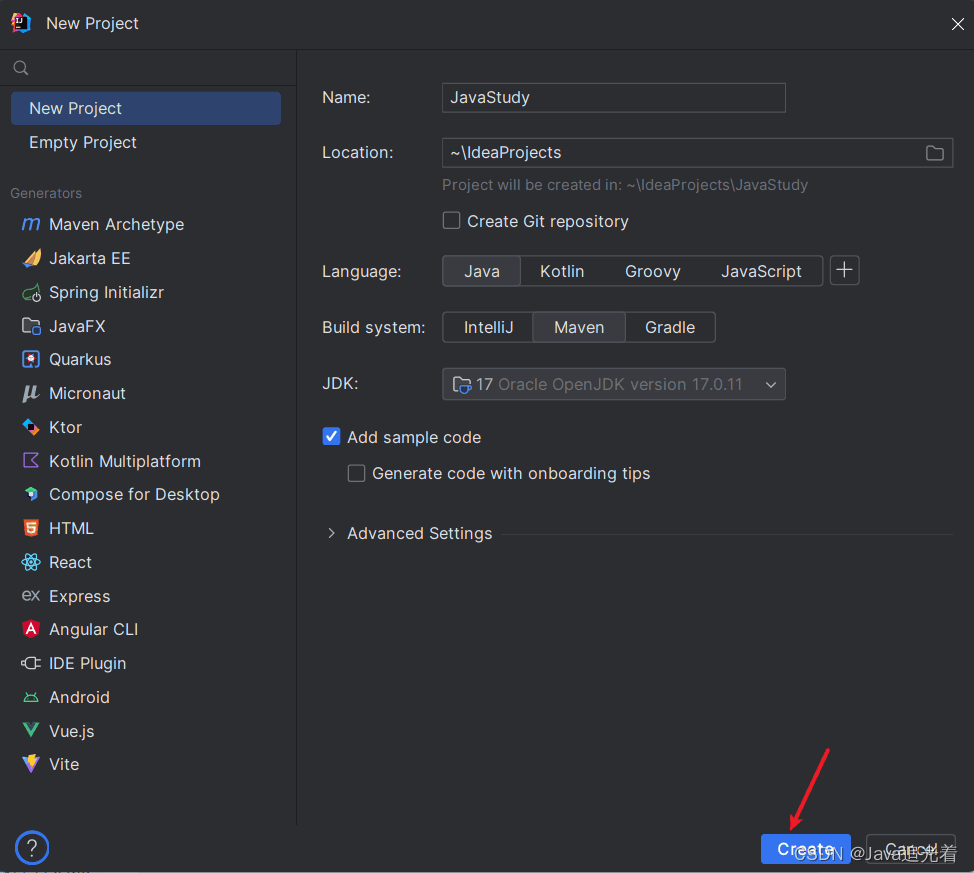Viewport: 974px width, 873px height.
Task: Click the Maven Archetype generator icon
Action: [31, 224]
